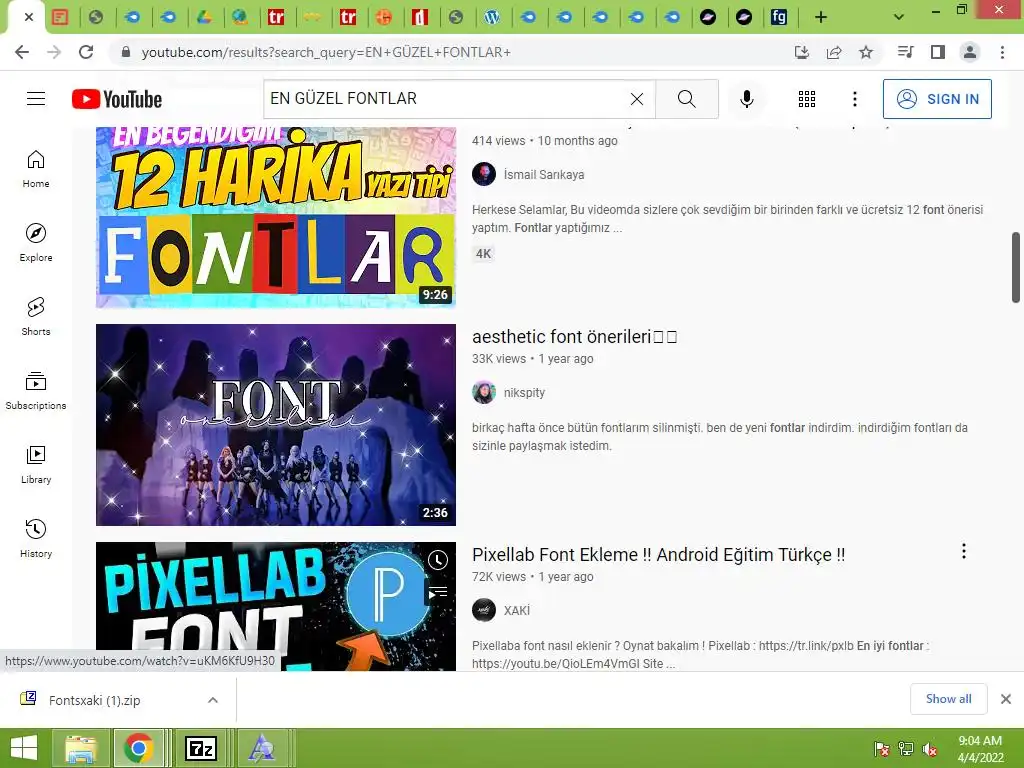Viewport: 1024px width, 768px height.
Task: Open File Explorer from taskbar
Action: (80, 748)
